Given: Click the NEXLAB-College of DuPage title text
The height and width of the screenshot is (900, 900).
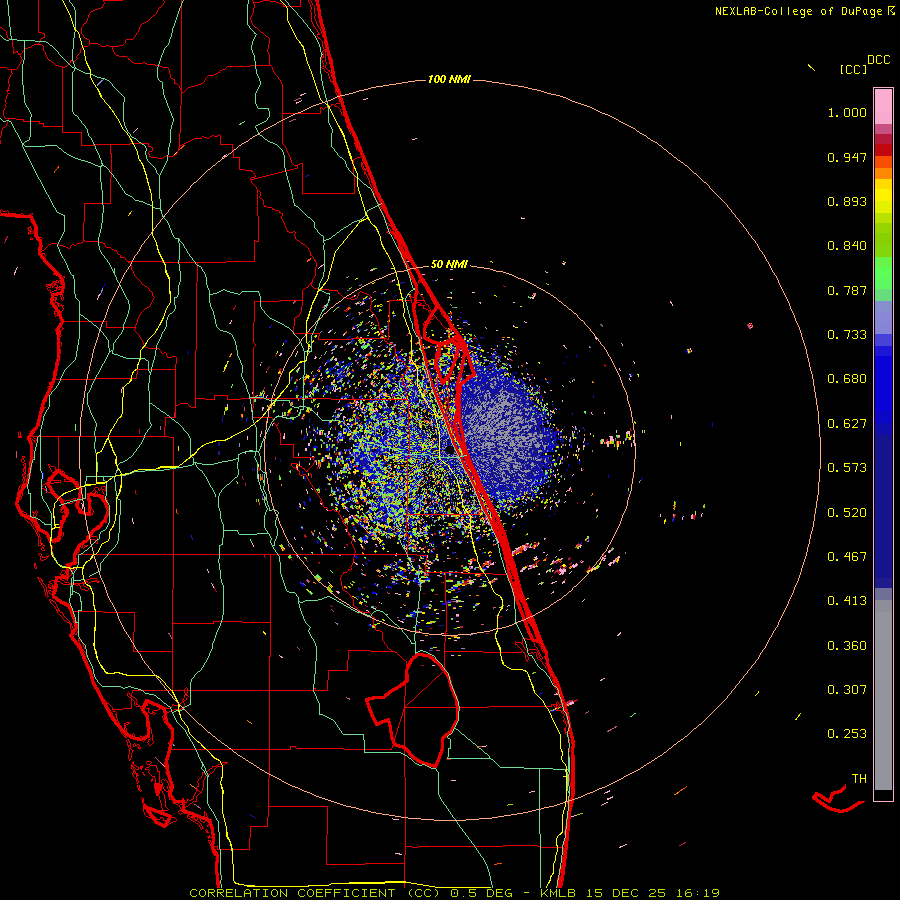Looking at the screenshot, I should pyautogui.click(x=798, y=11).
